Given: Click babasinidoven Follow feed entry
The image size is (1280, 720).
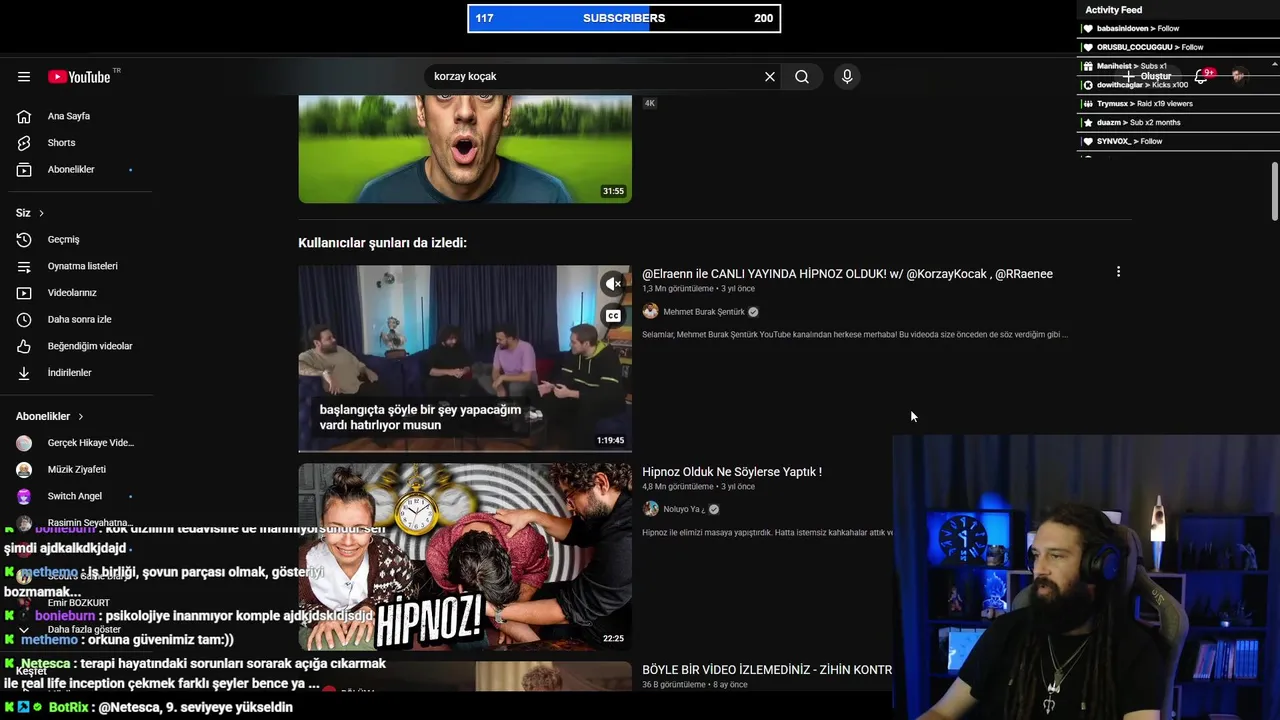Looking at the screenshot, I should click(1178, 28).
